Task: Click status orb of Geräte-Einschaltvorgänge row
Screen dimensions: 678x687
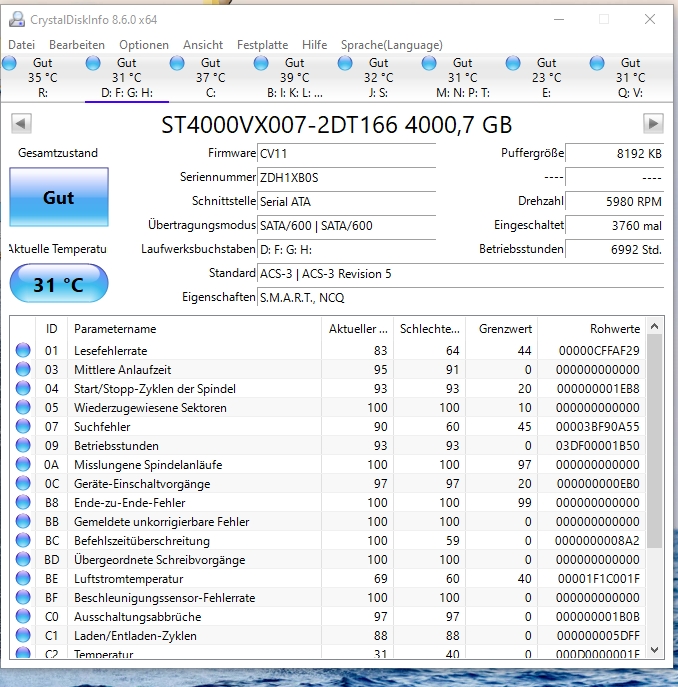Action: [23, 483]
